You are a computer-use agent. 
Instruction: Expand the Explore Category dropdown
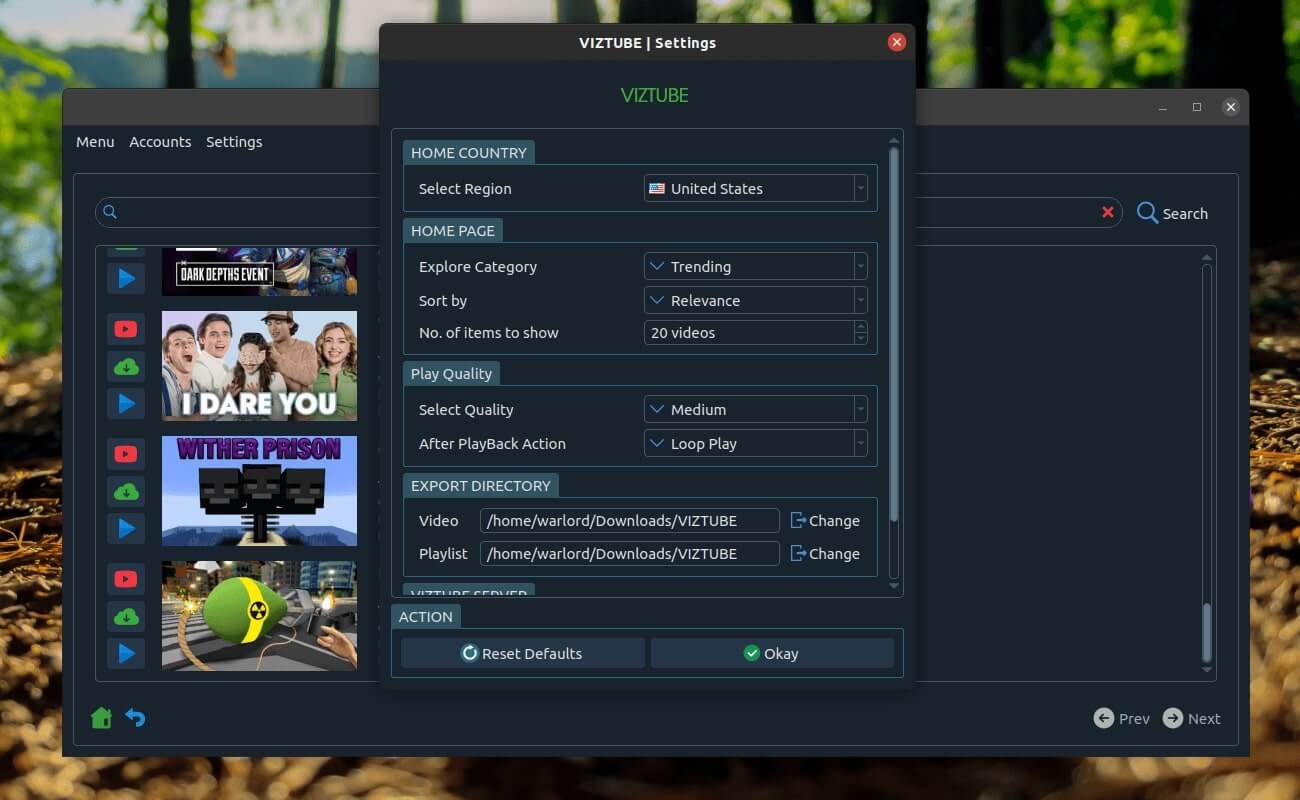pos(755,267)
